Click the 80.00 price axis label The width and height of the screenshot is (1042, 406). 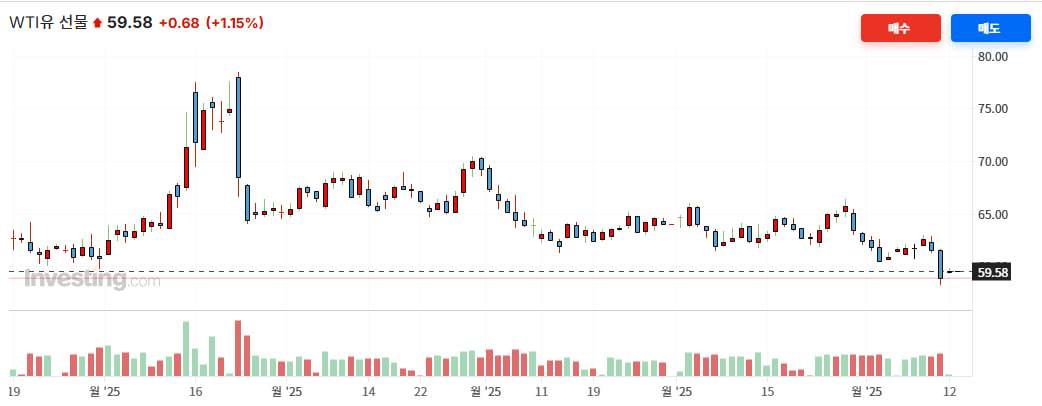pyautogui.click(x=992, y=57)
